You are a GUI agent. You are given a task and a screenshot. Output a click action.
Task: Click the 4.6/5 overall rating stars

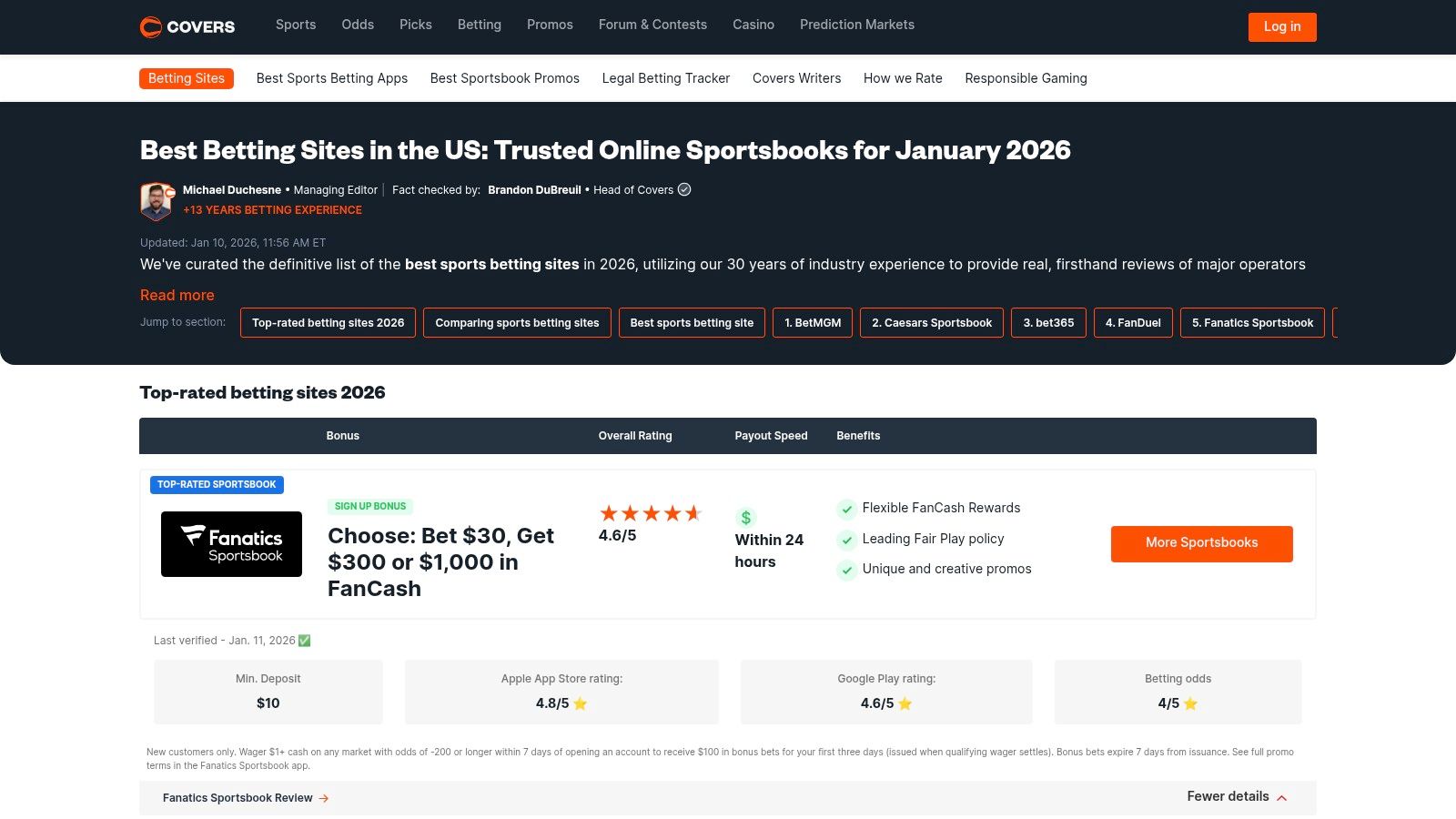tap(651, 512)
